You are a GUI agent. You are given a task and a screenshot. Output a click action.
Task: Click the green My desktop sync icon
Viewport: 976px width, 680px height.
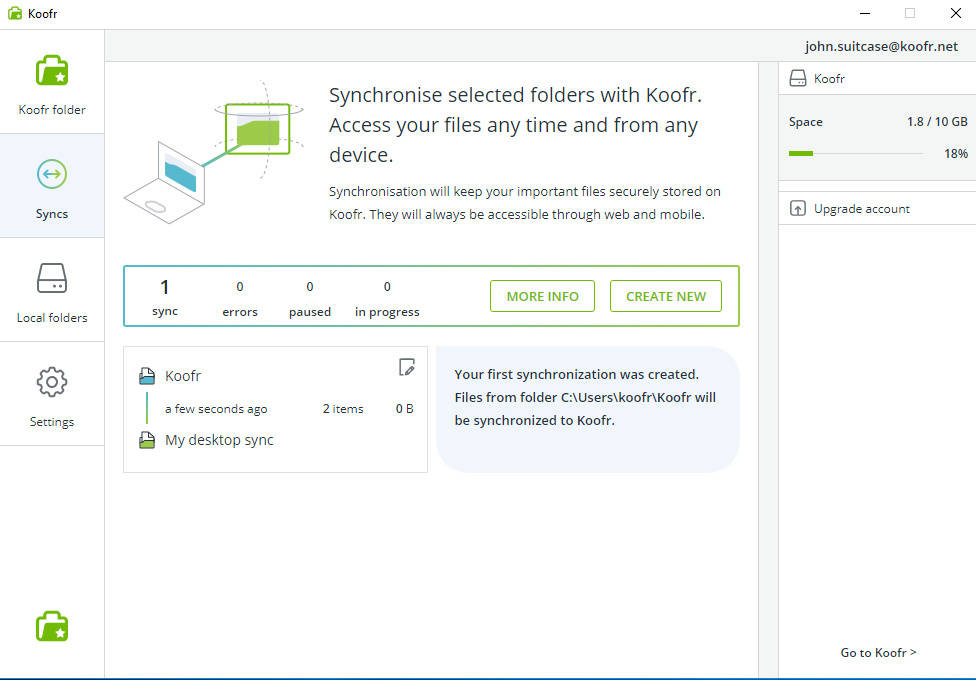[x=147, y=440]
